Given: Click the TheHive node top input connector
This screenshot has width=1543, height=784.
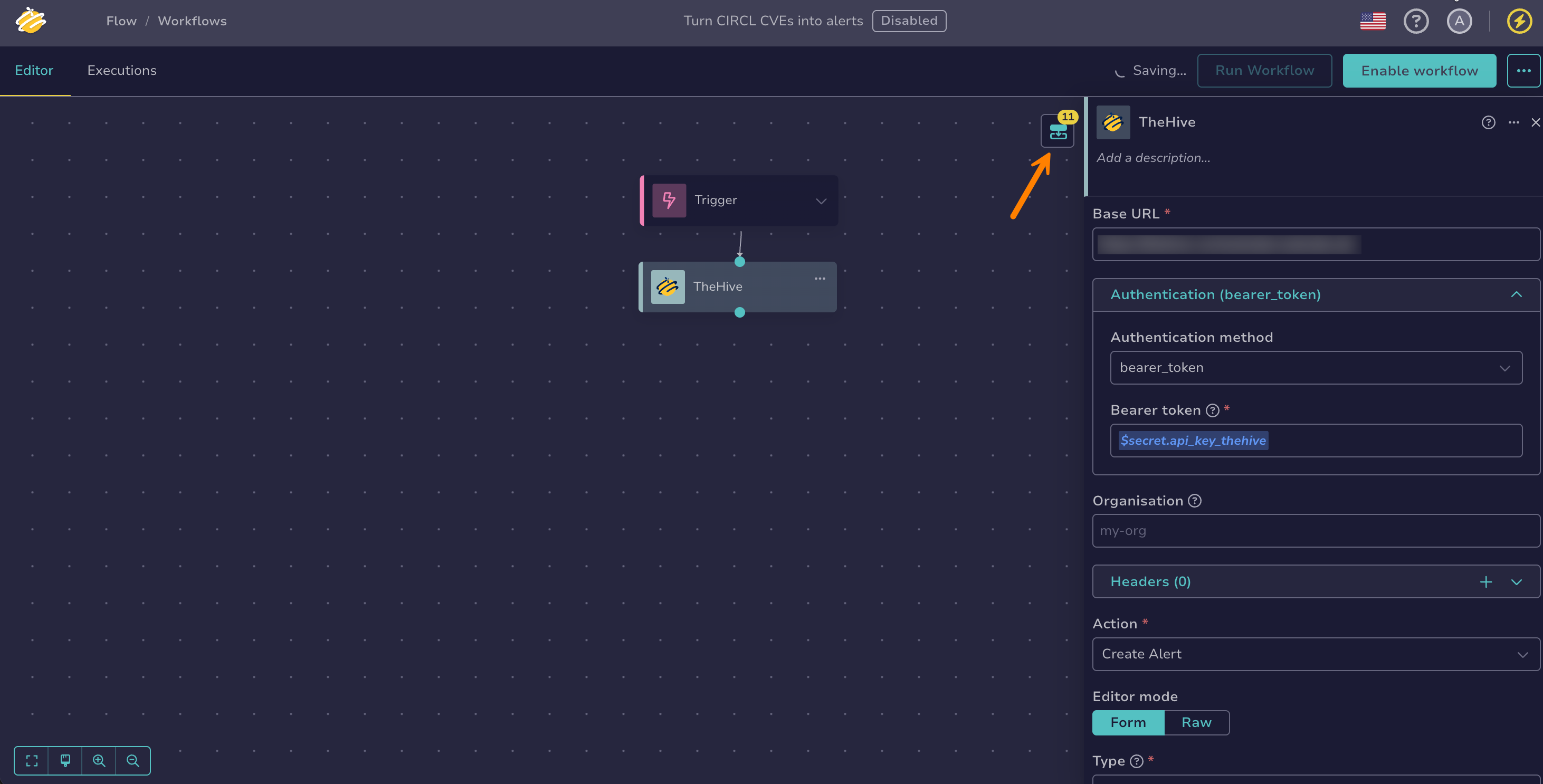Looking at the screenshot, I should (739, 262).
